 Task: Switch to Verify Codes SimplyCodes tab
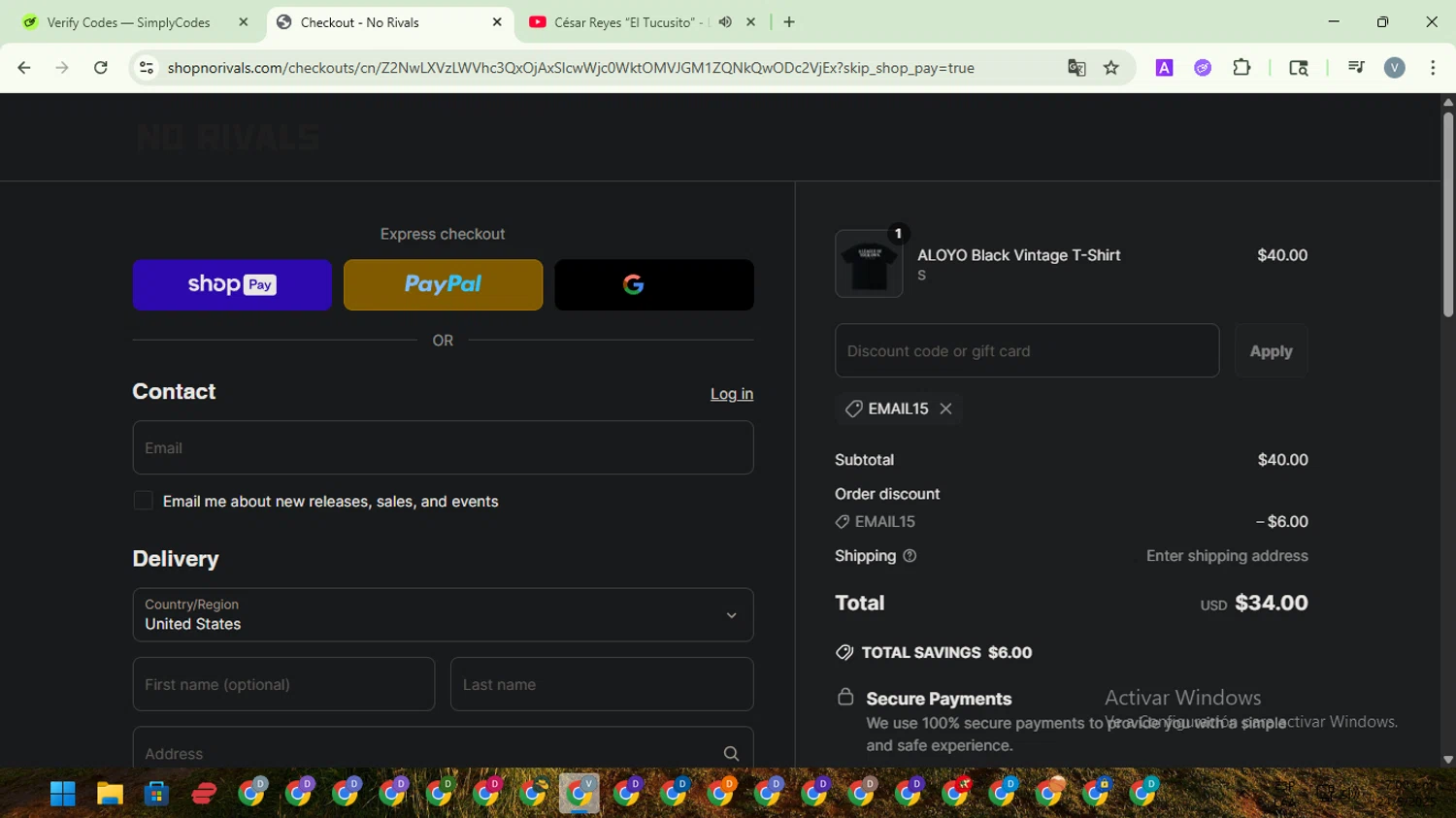129,22
